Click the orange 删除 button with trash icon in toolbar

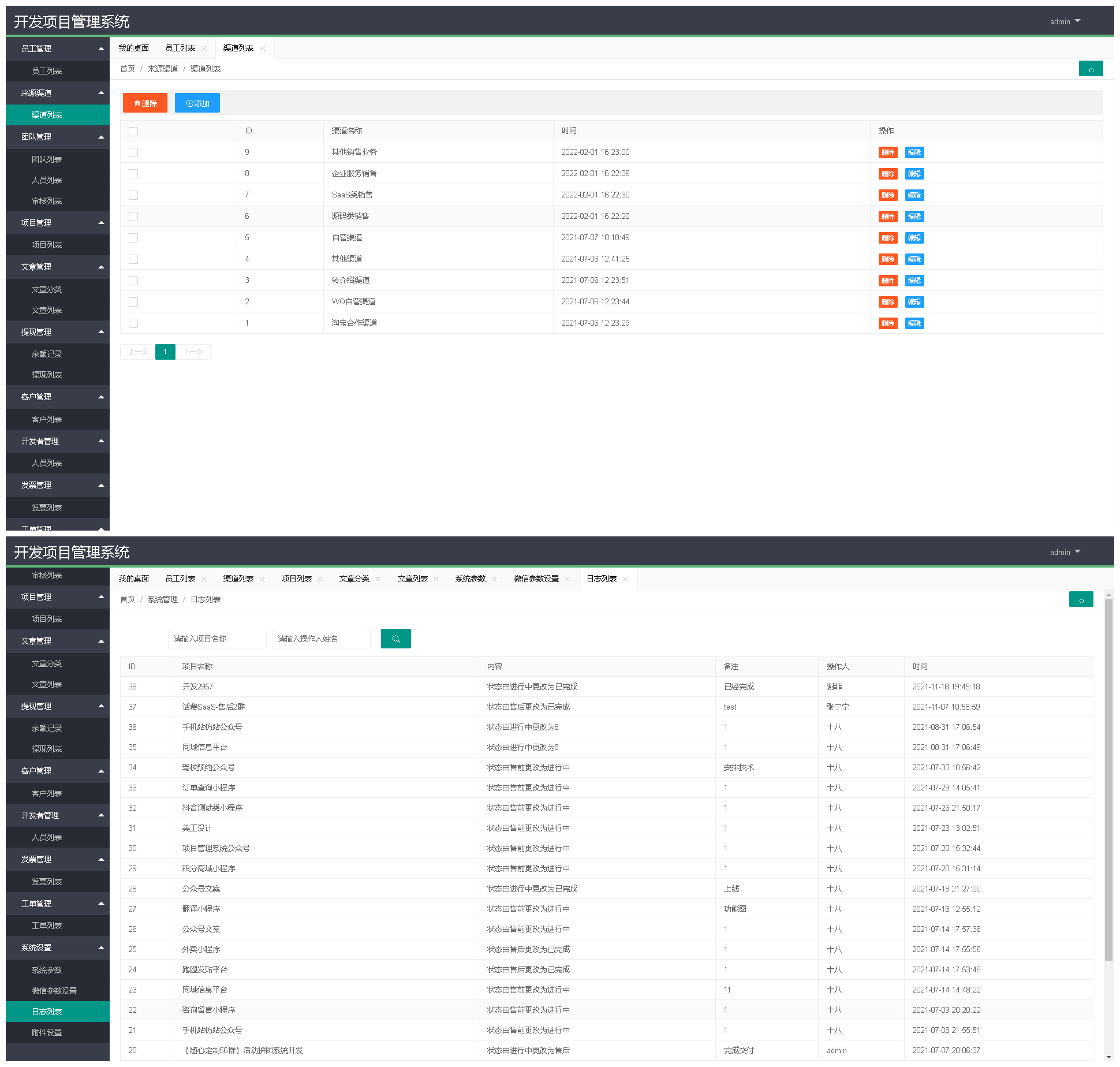point(145,103)
